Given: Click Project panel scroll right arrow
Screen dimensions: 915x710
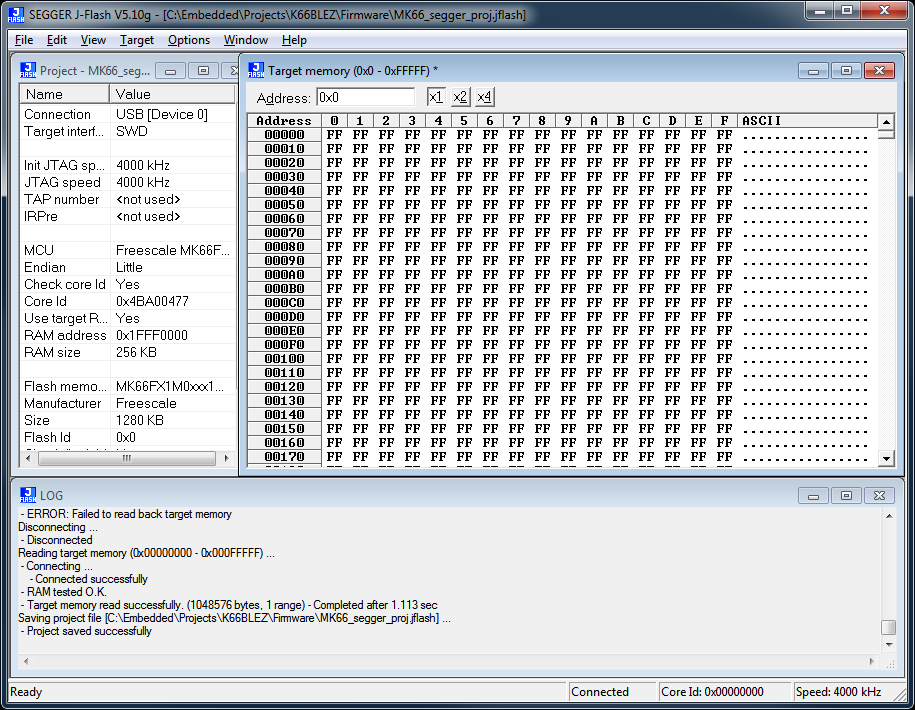Looking at the screenshot, I should pos(226,459).
